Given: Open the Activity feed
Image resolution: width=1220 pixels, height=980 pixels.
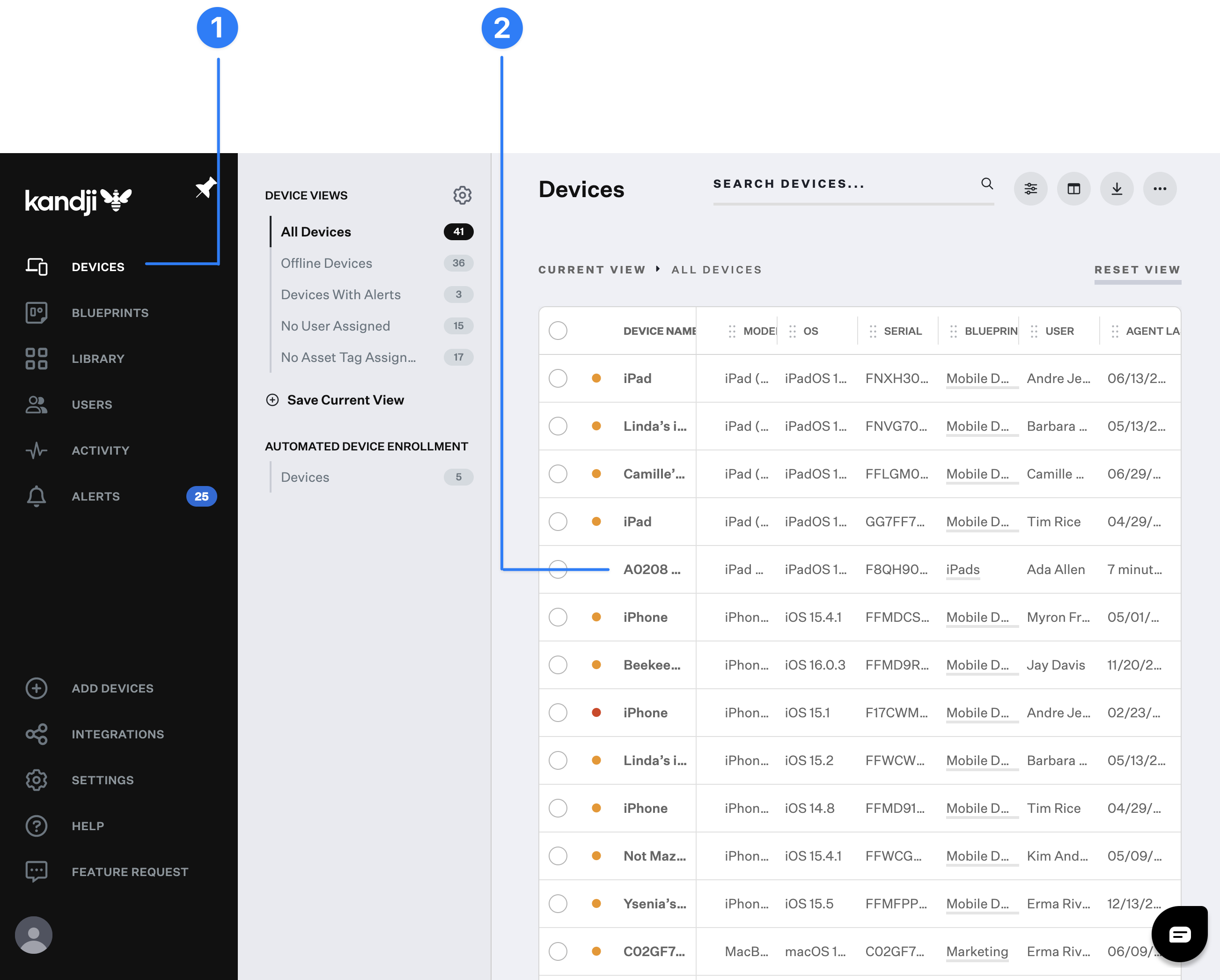Looking at the screenshot, I should [x=100, y=450].
